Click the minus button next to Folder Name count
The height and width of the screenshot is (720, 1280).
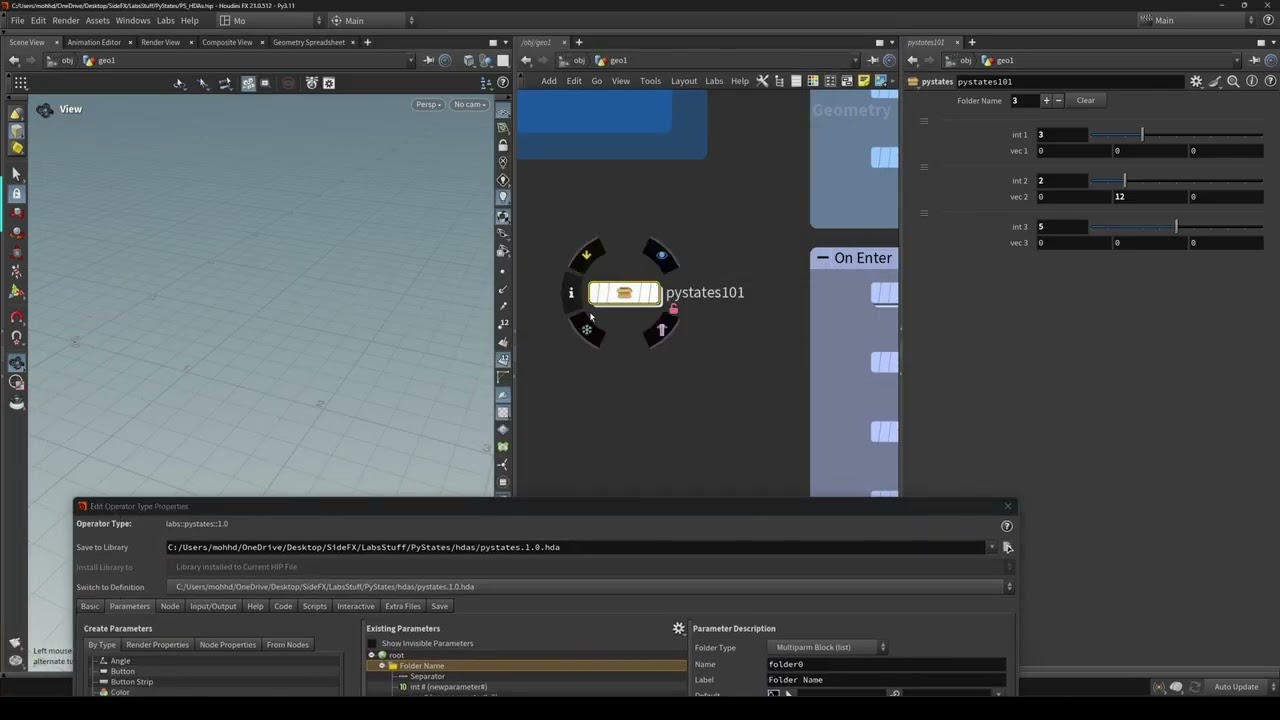1059,100
